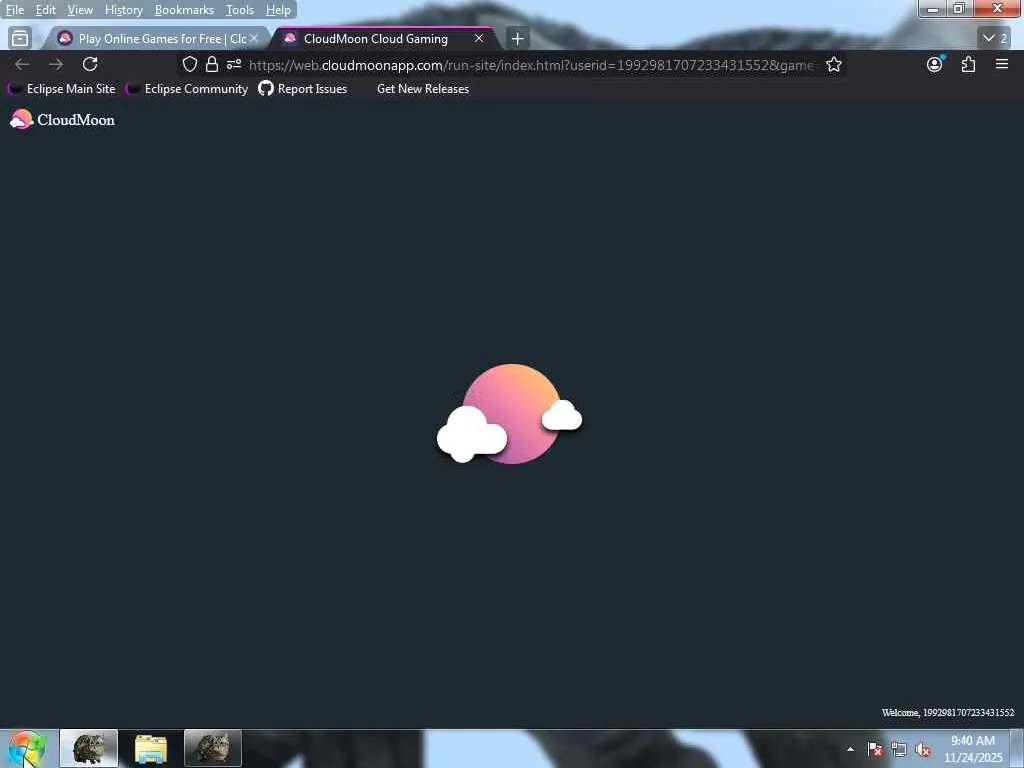
Task: Open the extensions puzzle icon
Action: (968, 64)
